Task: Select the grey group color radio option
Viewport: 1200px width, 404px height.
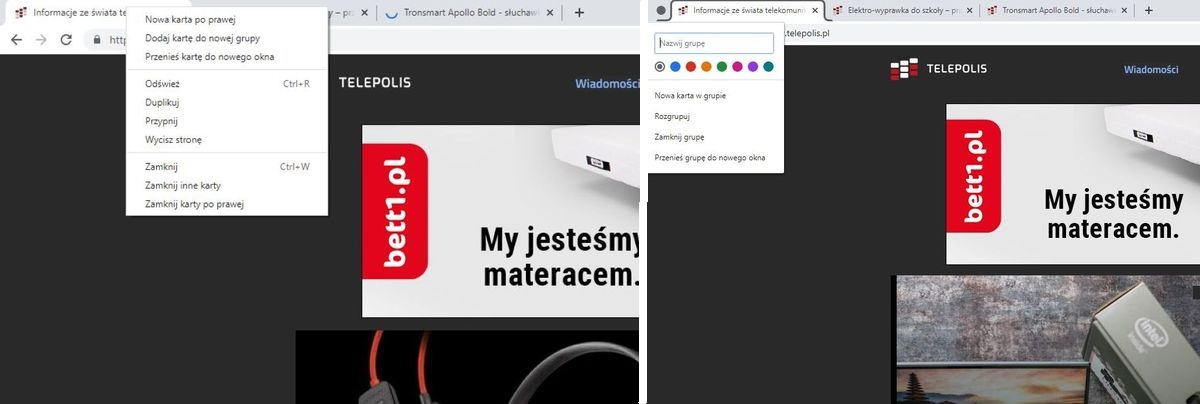Action: click(x=660, y=67)
